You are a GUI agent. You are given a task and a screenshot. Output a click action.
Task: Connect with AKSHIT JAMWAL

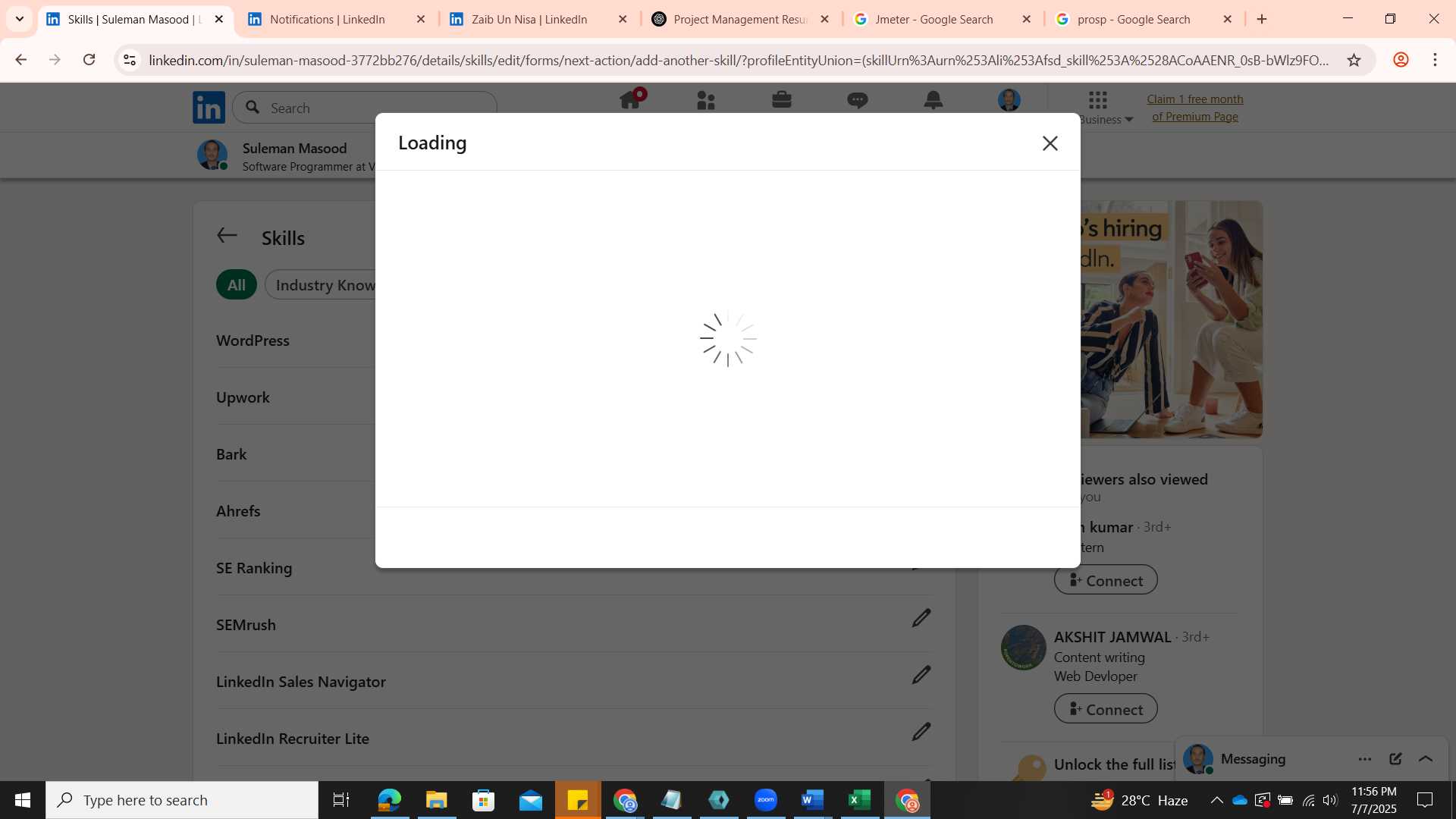(1106, 709)
